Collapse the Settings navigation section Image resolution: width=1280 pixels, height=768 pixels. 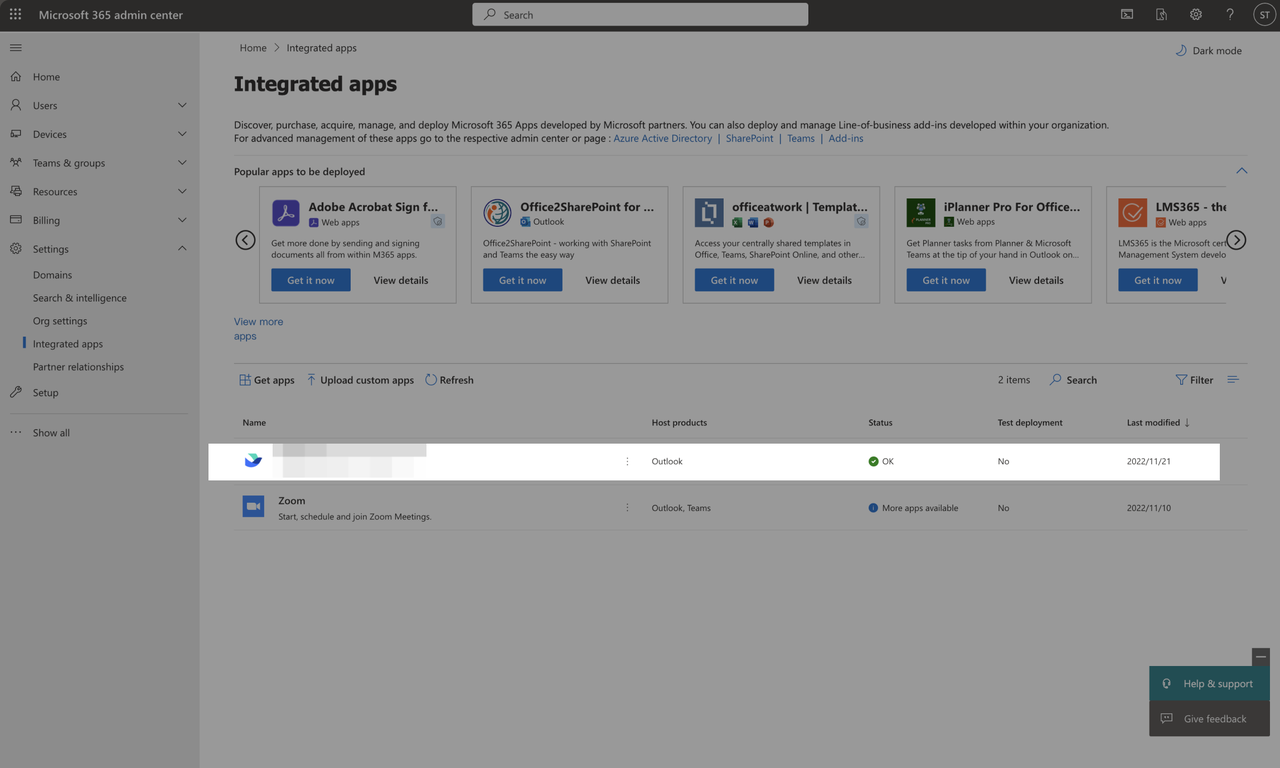point(182,249)
